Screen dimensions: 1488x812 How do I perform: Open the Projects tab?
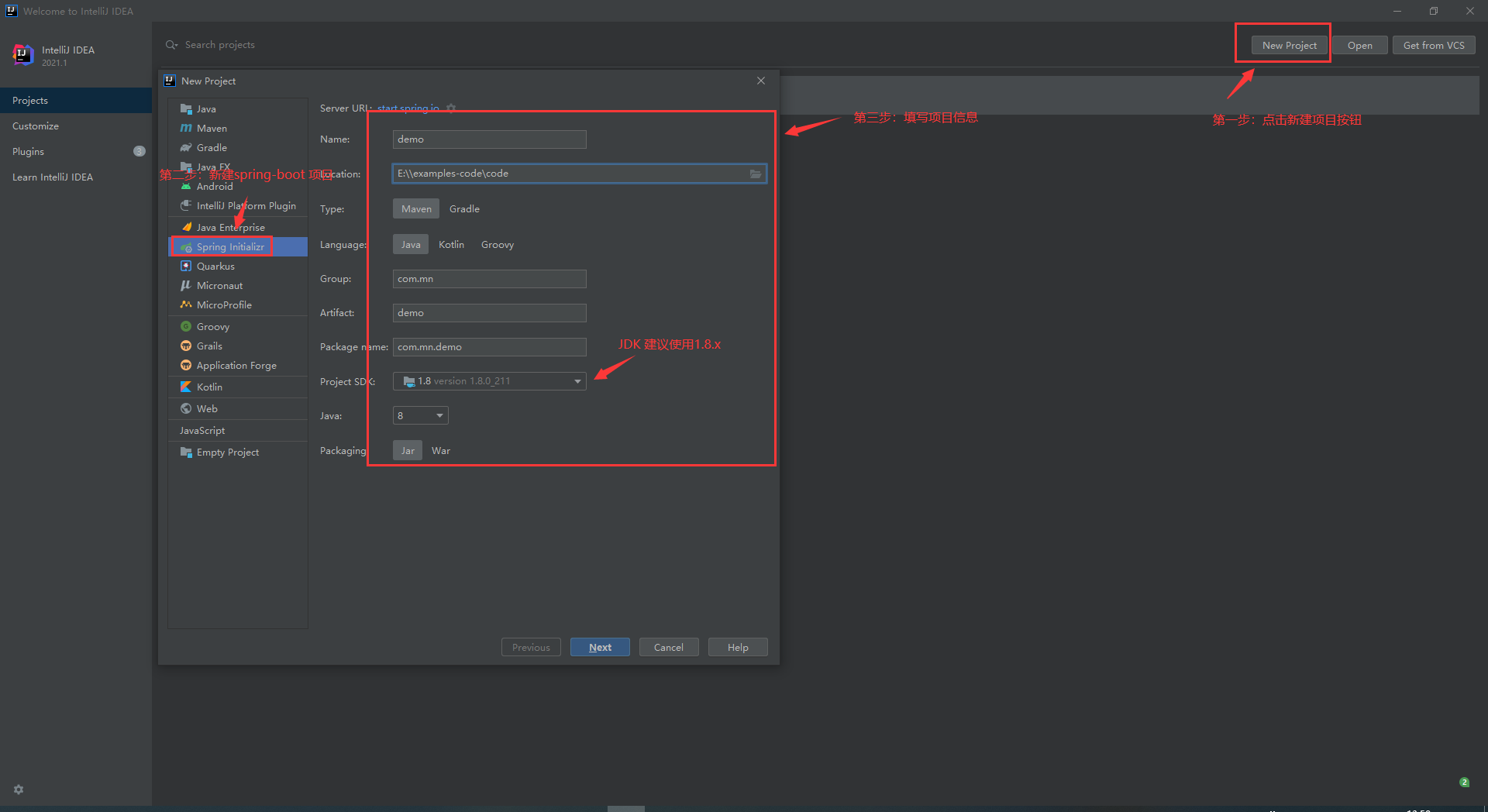[x=76, y=101]
